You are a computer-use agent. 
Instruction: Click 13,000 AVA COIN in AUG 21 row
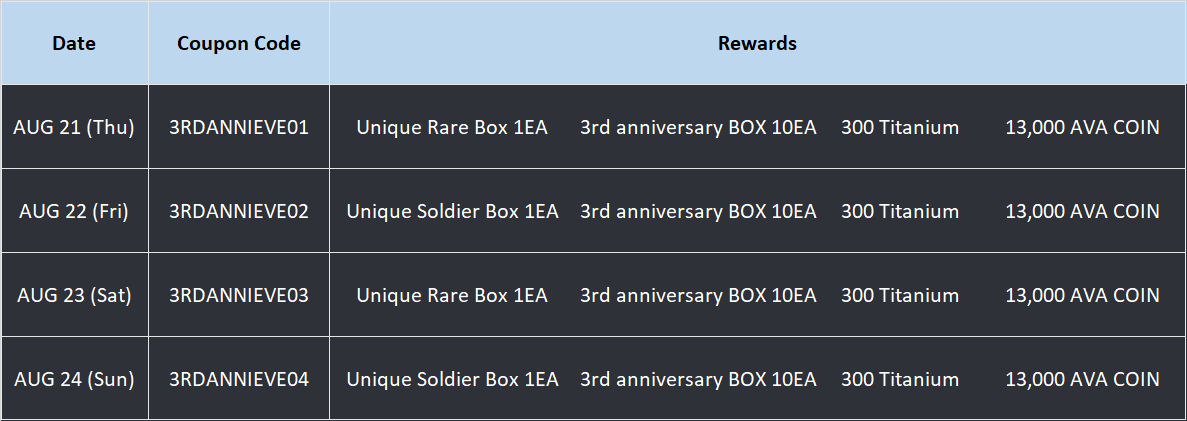click(1083, 128)
